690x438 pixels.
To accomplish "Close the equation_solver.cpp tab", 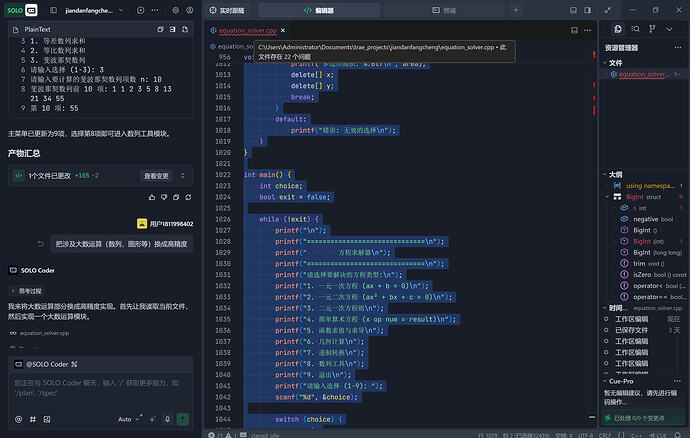I will pos(283,30).
